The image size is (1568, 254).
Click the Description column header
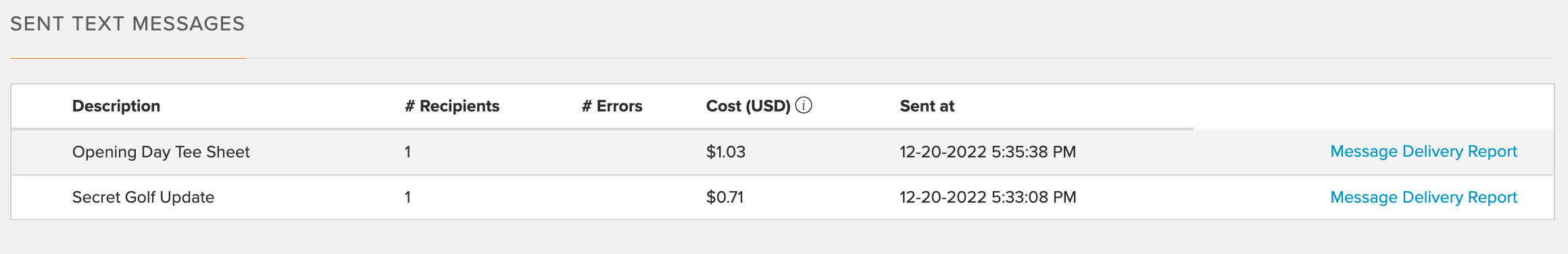point(116,106)
